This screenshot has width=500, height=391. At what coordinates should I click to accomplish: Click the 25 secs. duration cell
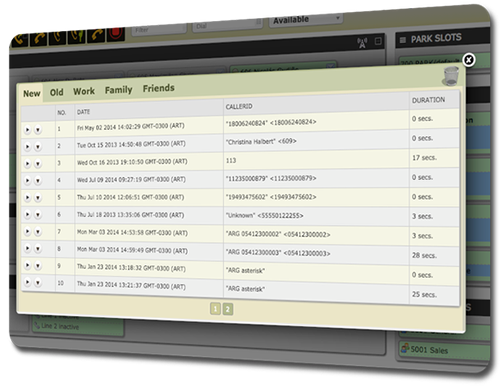(x=424, y=294)
